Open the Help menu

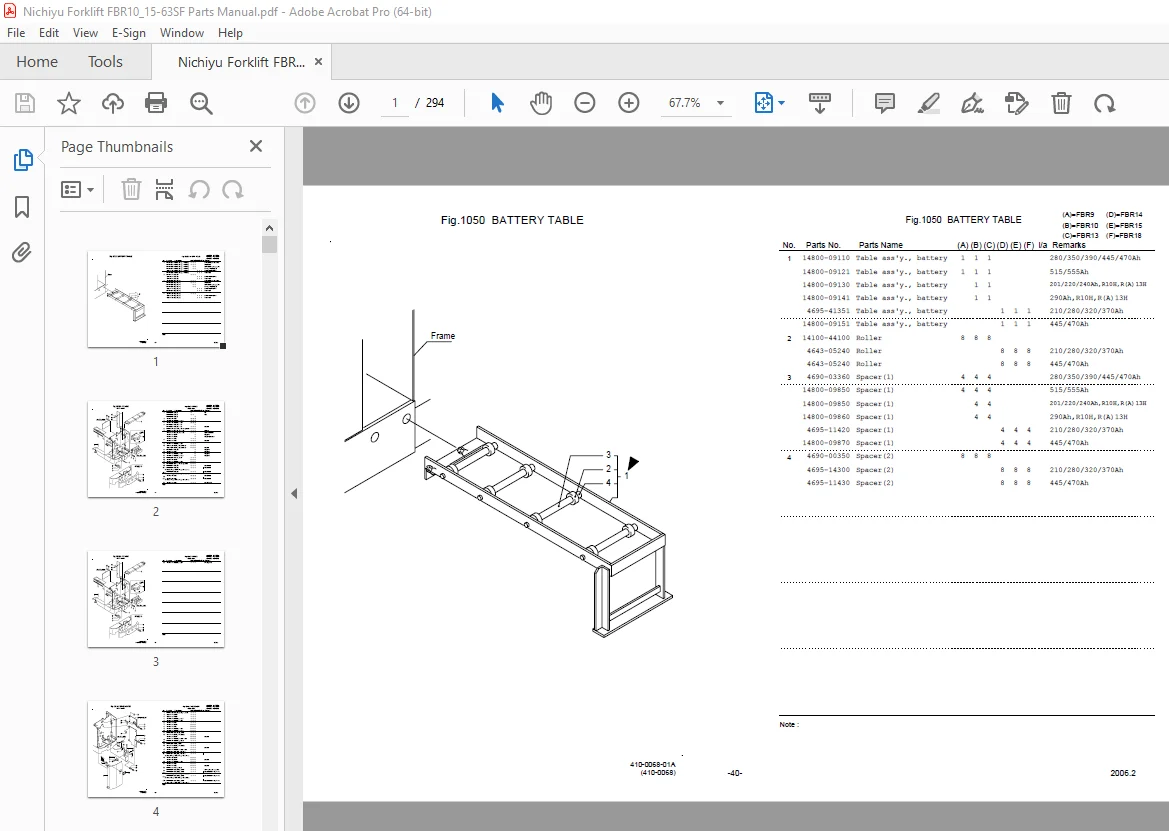(x=230, y=33)
